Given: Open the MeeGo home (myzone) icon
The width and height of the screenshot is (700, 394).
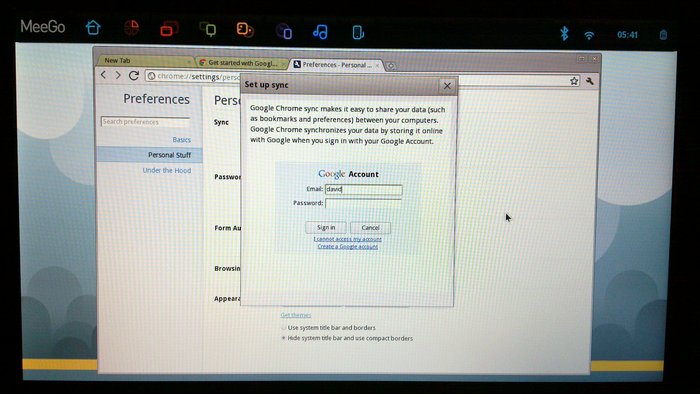Looking at the screenshot, I should point(93,28).
